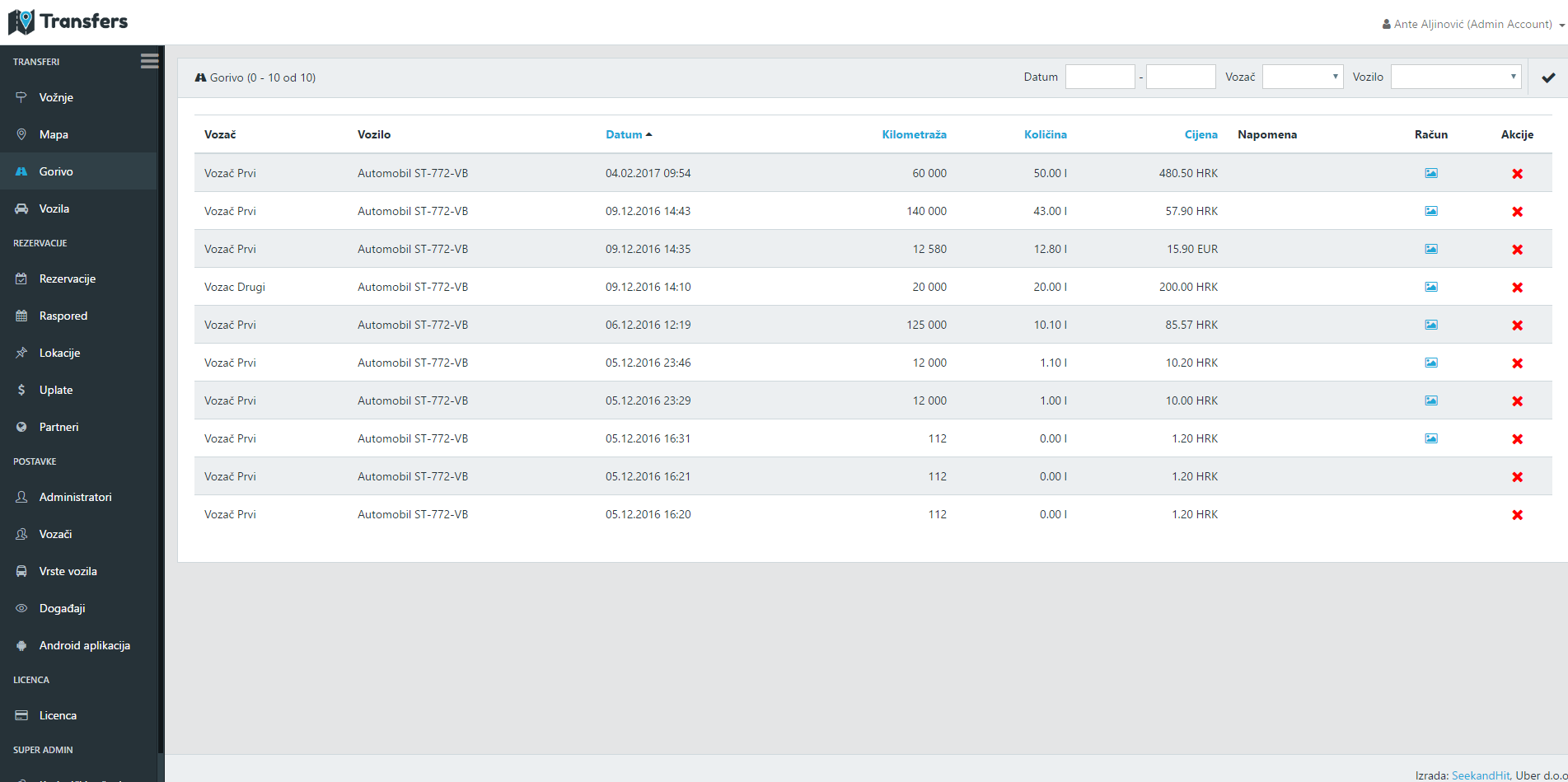Image resolution: width=1568 pixels, height=782 pixels.
Task: Delete the Vozac Drugi fuel entry
Action: 1517,288
